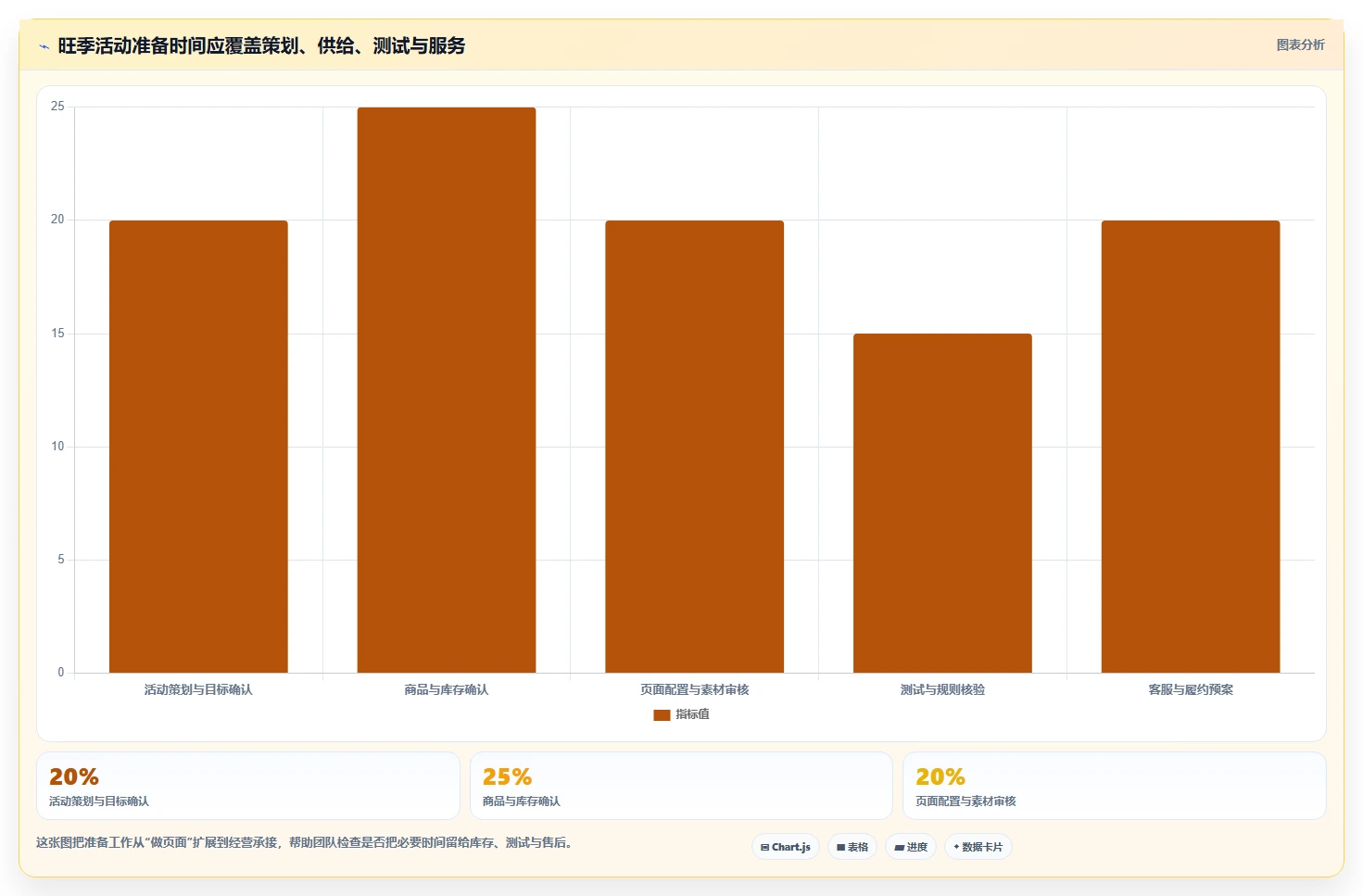Image resolution: width=1363 pixels, height=896 pixels.
Task: Click the 表格 tag
Action: 852,847
